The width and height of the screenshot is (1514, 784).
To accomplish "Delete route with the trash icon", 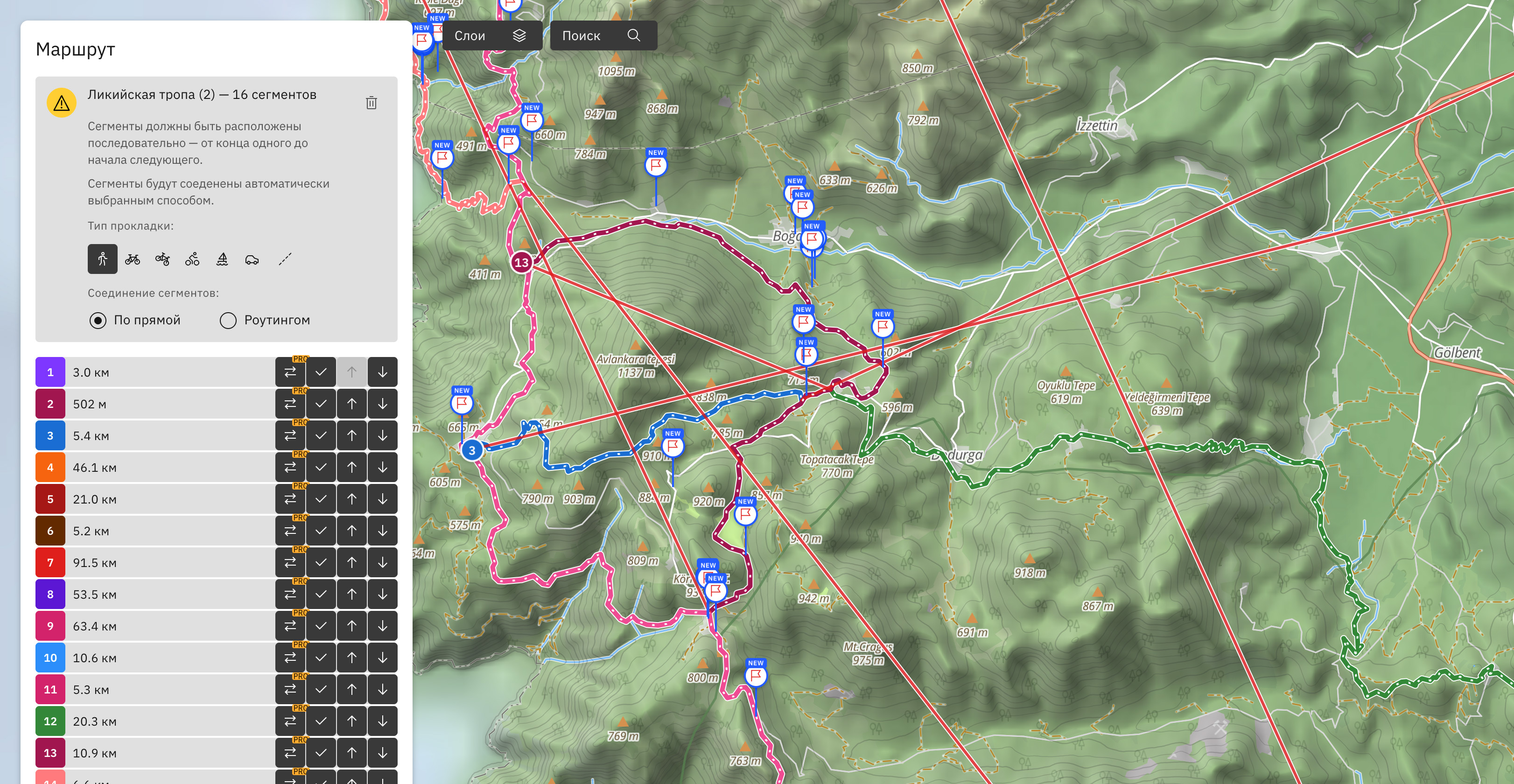I will coord(371,103).
